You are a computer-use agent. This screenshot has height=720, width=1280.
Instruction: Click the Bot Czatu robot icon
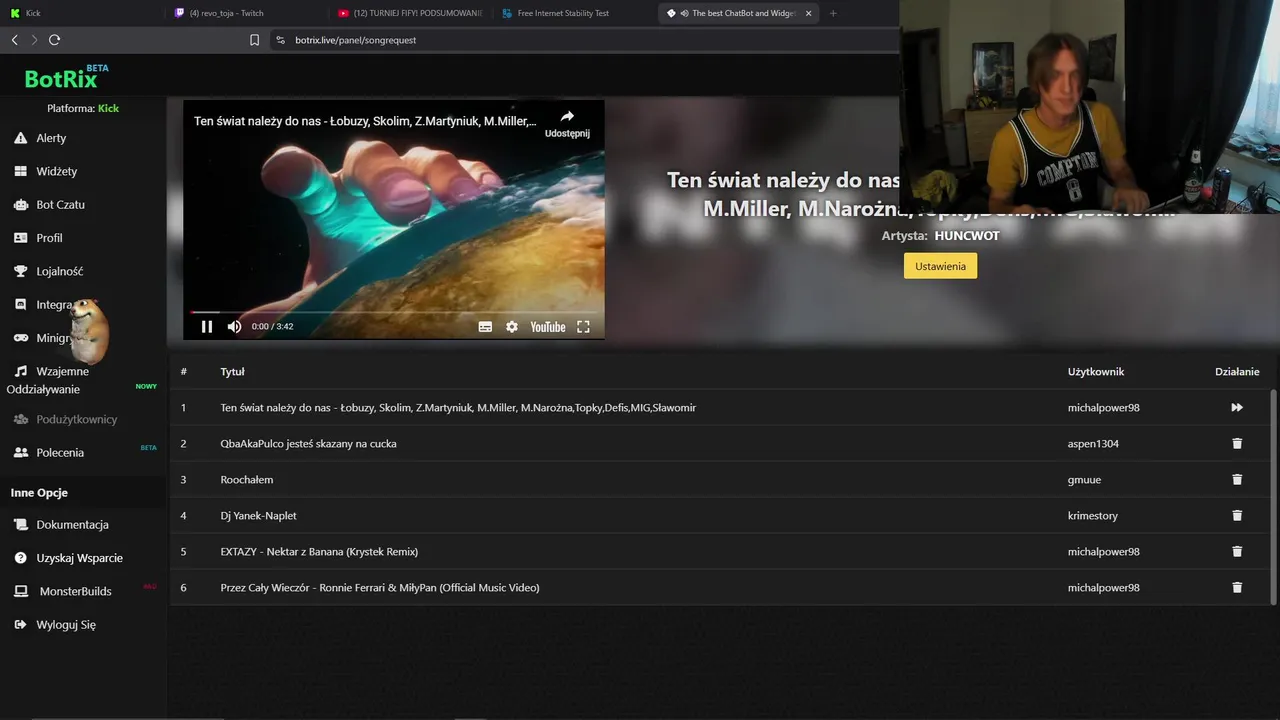20,204
